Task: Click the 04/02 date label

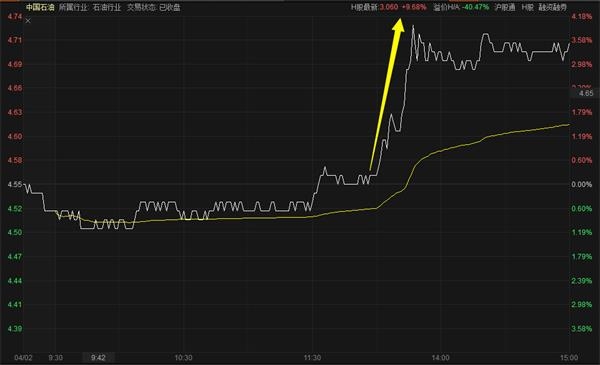Action: 23,358
